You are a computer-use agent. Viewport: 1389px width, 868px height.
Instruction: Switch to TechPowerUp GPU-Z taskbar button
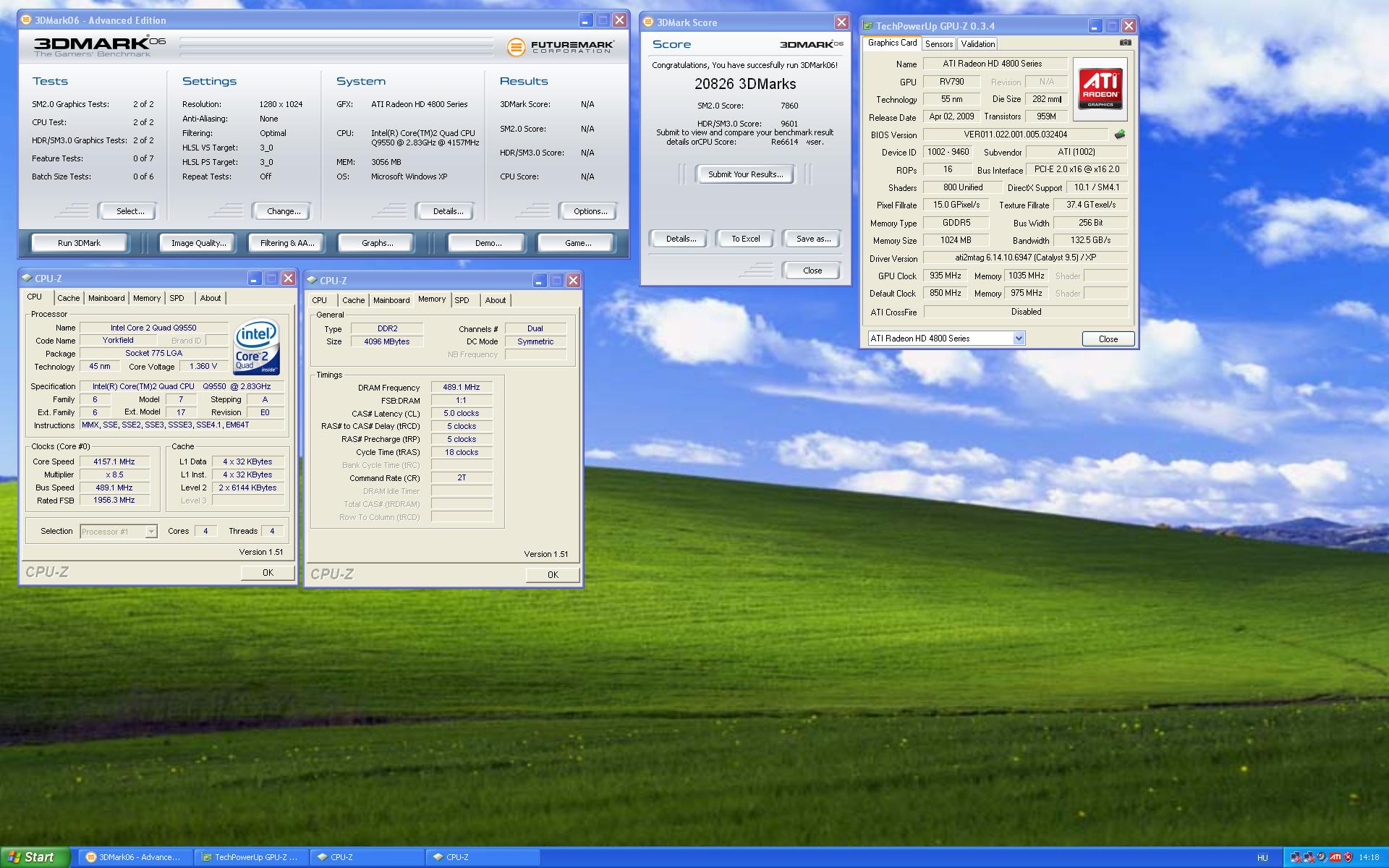click(251, 857)
